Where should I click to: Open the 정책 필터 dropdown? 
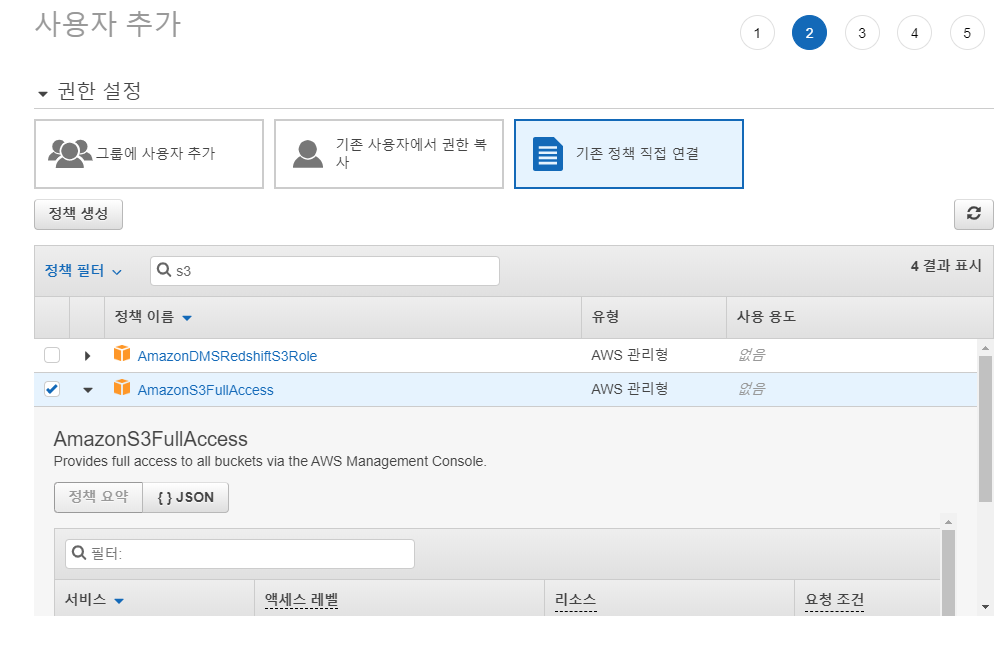(x=83, y=271)
